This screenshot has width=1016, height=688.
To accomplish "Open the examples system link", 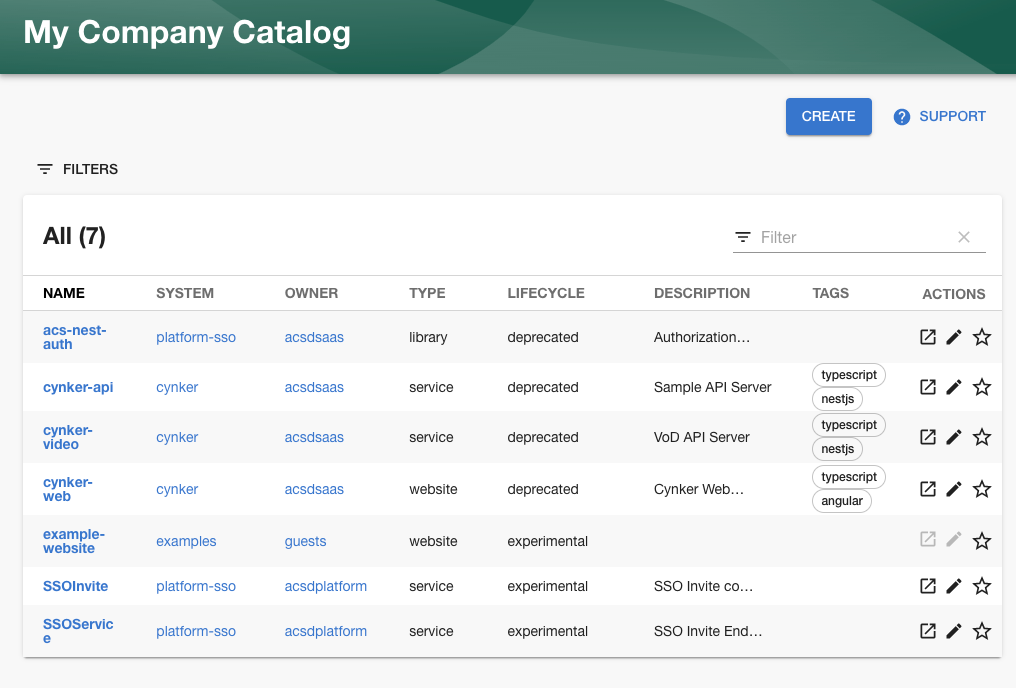I will (x=186, y=541).
